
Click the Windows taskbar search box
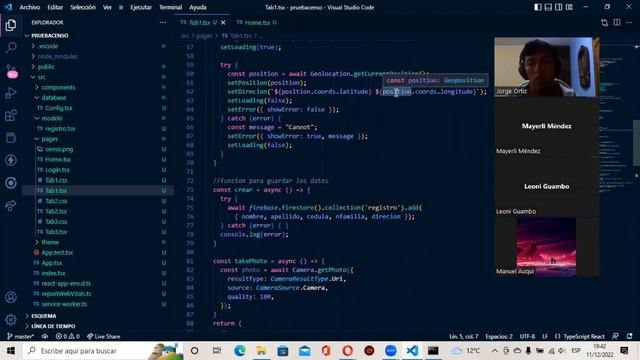click(x=103, y=351)
